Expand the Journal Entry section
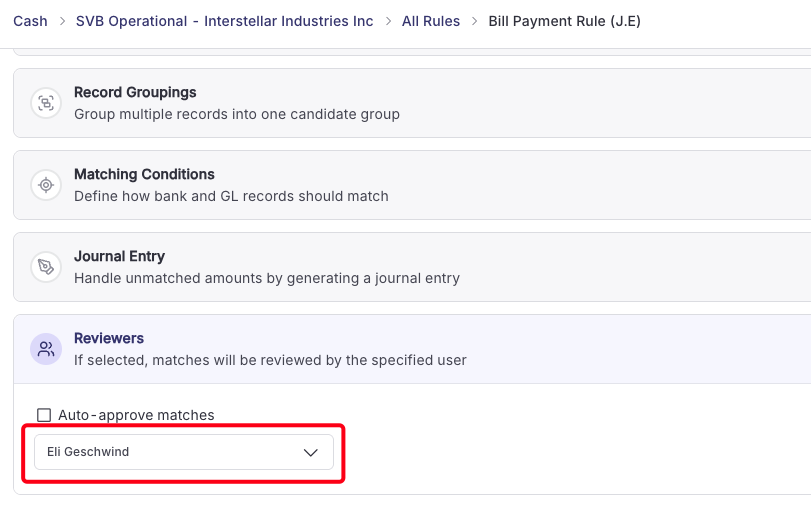Screen dimensions: 811x509 (412, 267)
